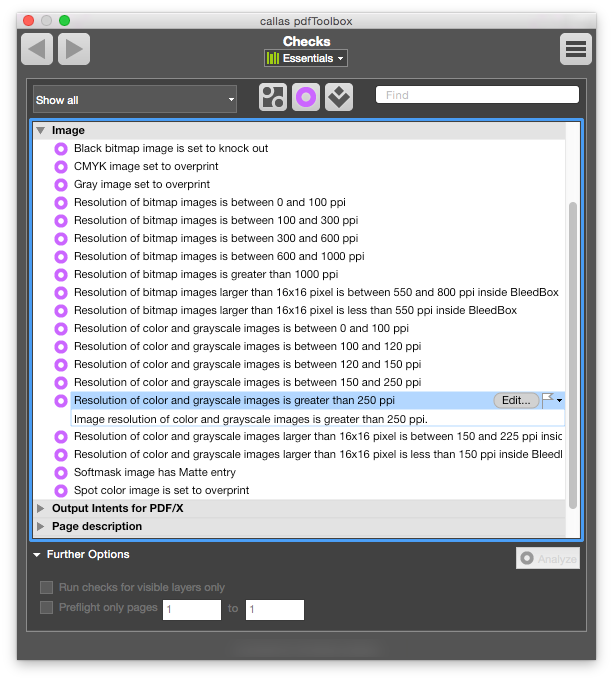Click check icon for bitmap 0 and 100 ppi
This screenshot has height=681, width=613.
click(61, 203)
